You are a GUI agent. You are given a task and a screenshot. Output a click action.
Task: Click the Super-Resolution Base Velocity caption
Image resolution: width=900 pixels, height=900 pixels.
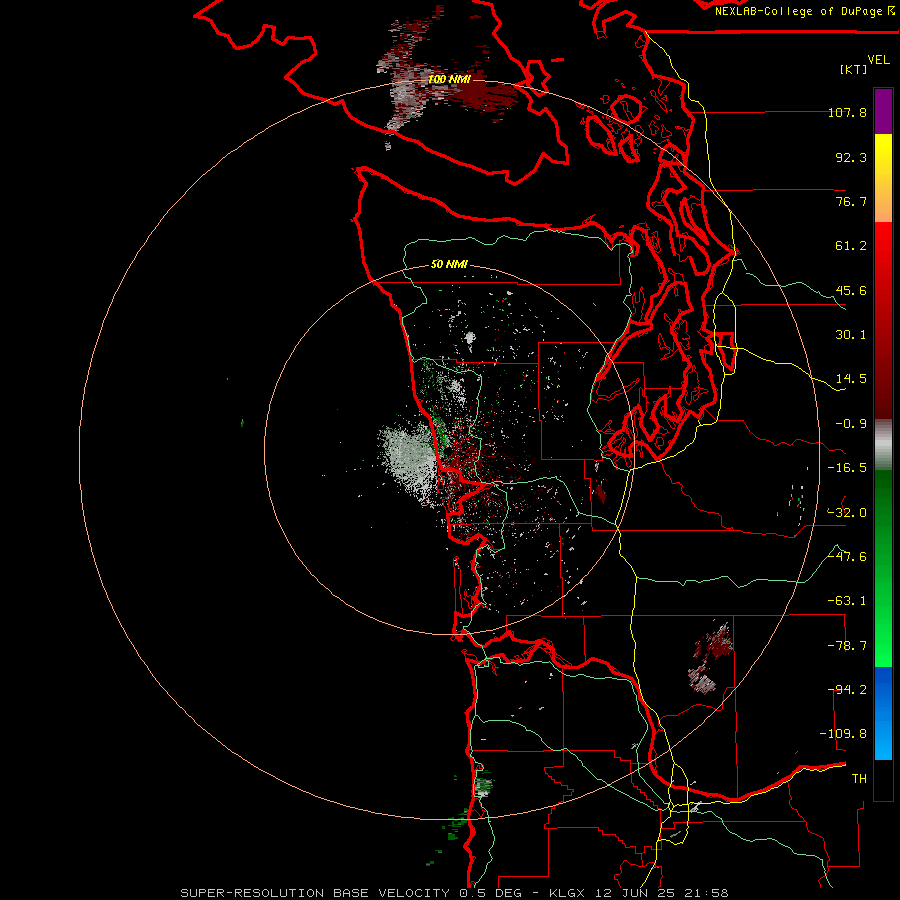click(x=455, y=893)
